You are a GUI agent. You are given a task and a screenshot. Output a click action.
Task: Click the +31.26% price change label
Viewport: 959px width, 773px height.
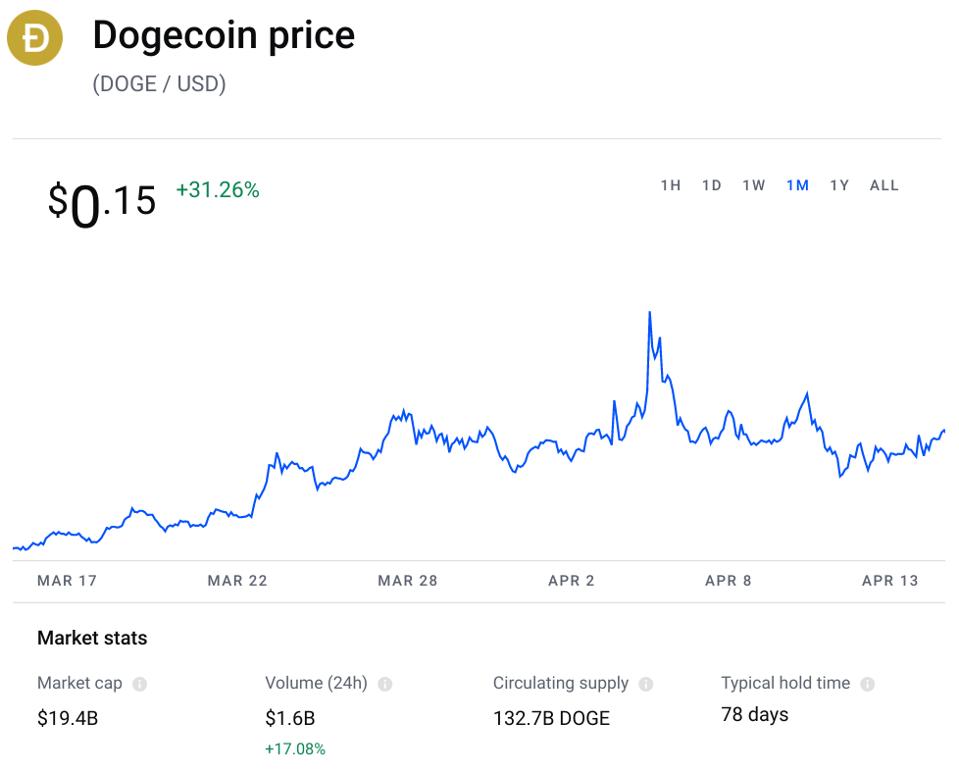click(217, 190)
